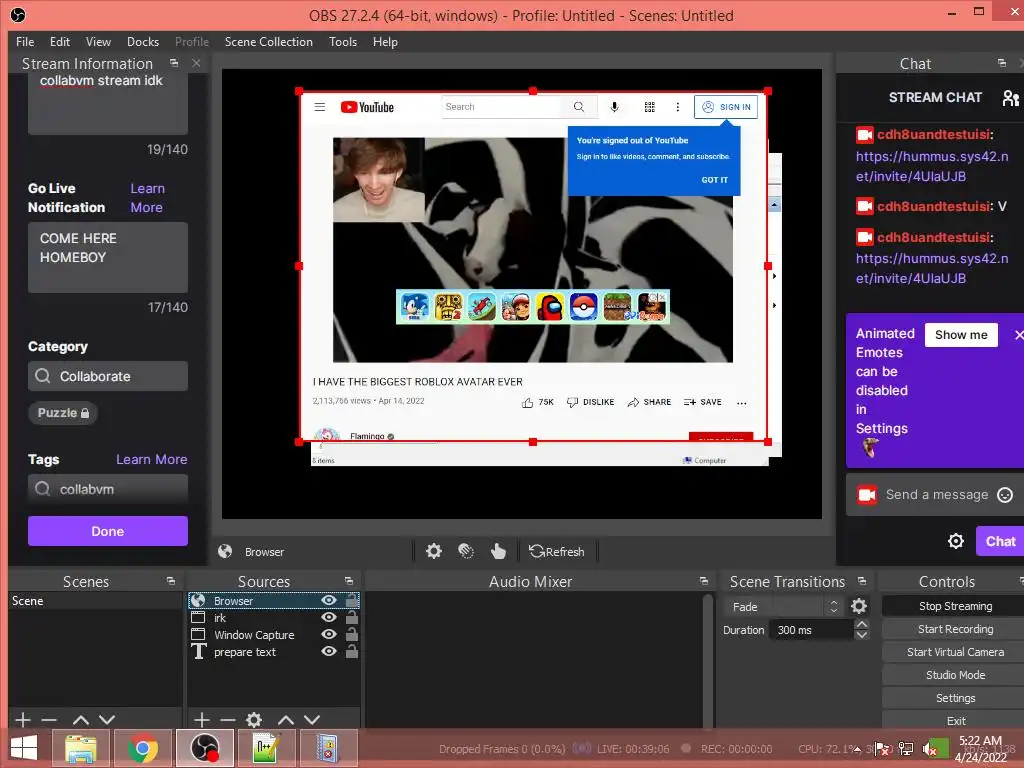
Task: Open the Docks menu
Action: [143, 41]
